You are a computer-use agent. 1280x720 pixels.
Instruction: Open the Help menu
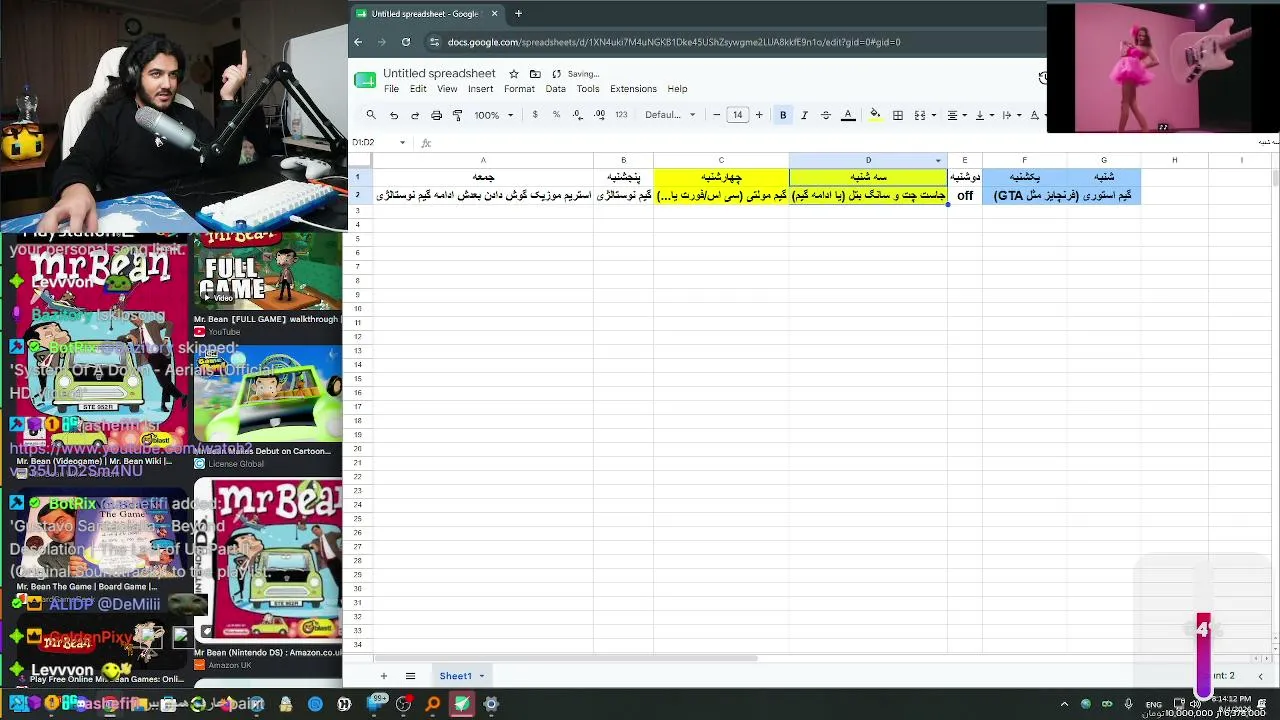[677, 89]
